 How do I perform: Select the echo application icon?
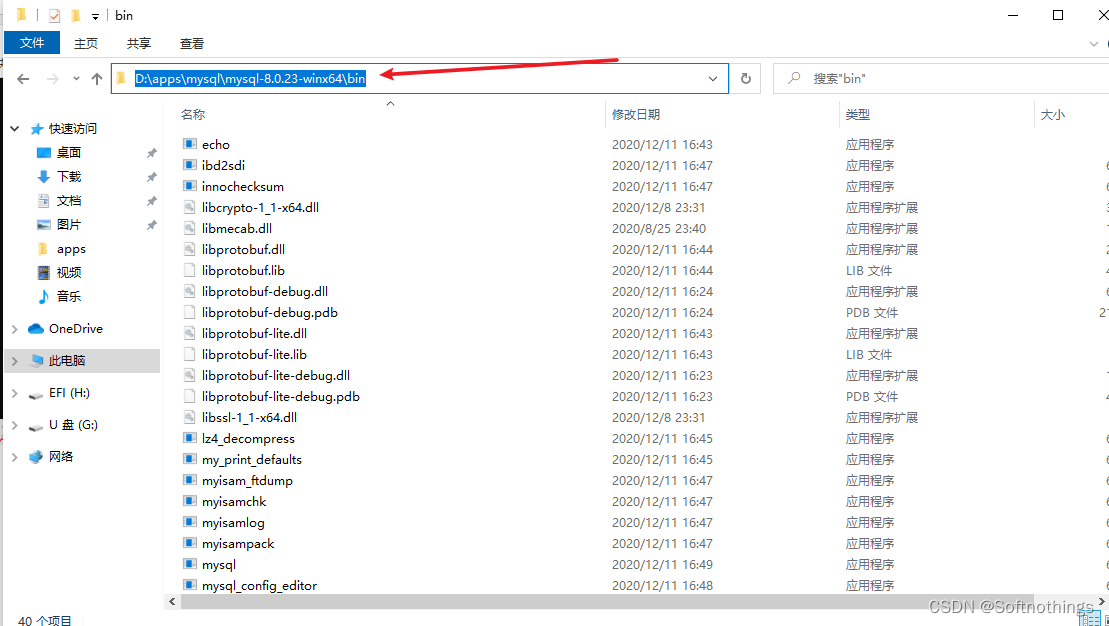pos(190,144)
